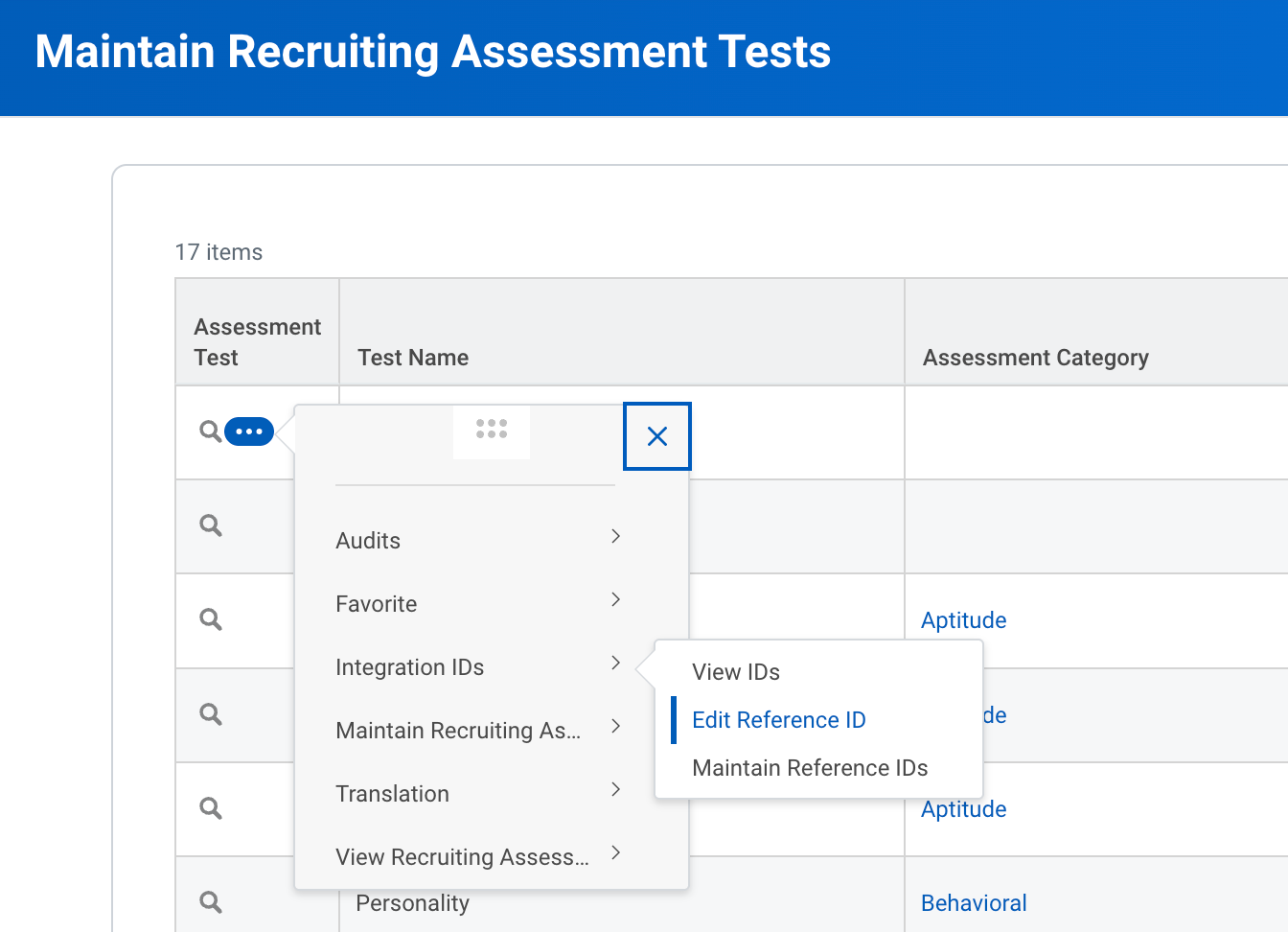The width and height of the screenshot is (1288, 932).
Task: Open the View Recruiting Assess... menu item
Action: pyautogui.click(x=462, y=857)
